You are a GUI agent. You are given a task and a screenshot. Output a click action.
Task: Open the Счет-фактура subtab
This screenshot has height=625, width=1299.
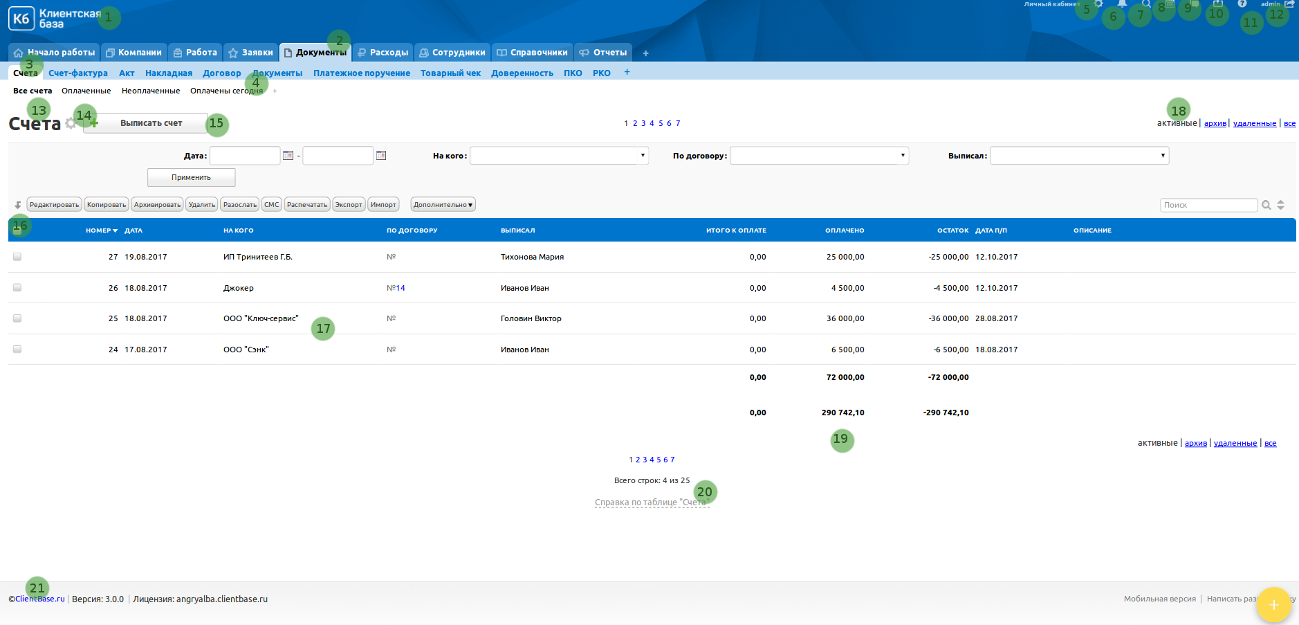tap(78, 73)
